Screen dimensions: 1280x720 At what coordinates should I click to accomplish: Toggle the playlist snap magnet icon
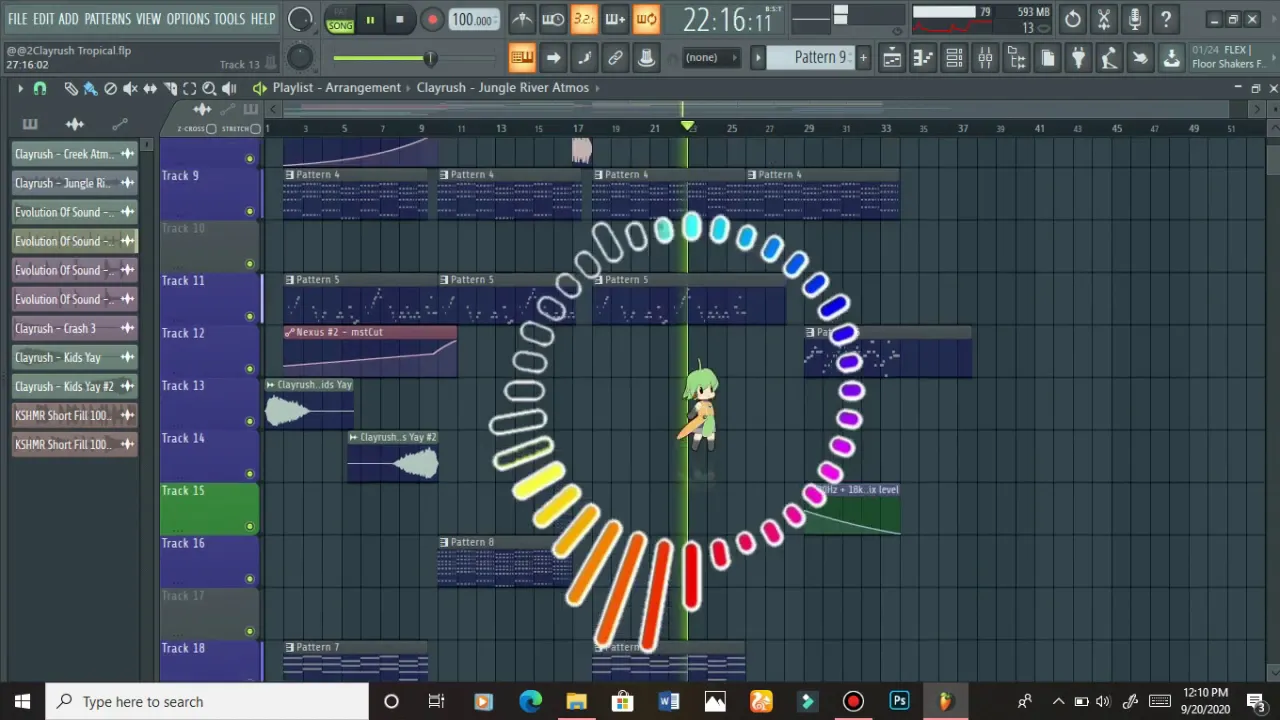tap(40, 88)
